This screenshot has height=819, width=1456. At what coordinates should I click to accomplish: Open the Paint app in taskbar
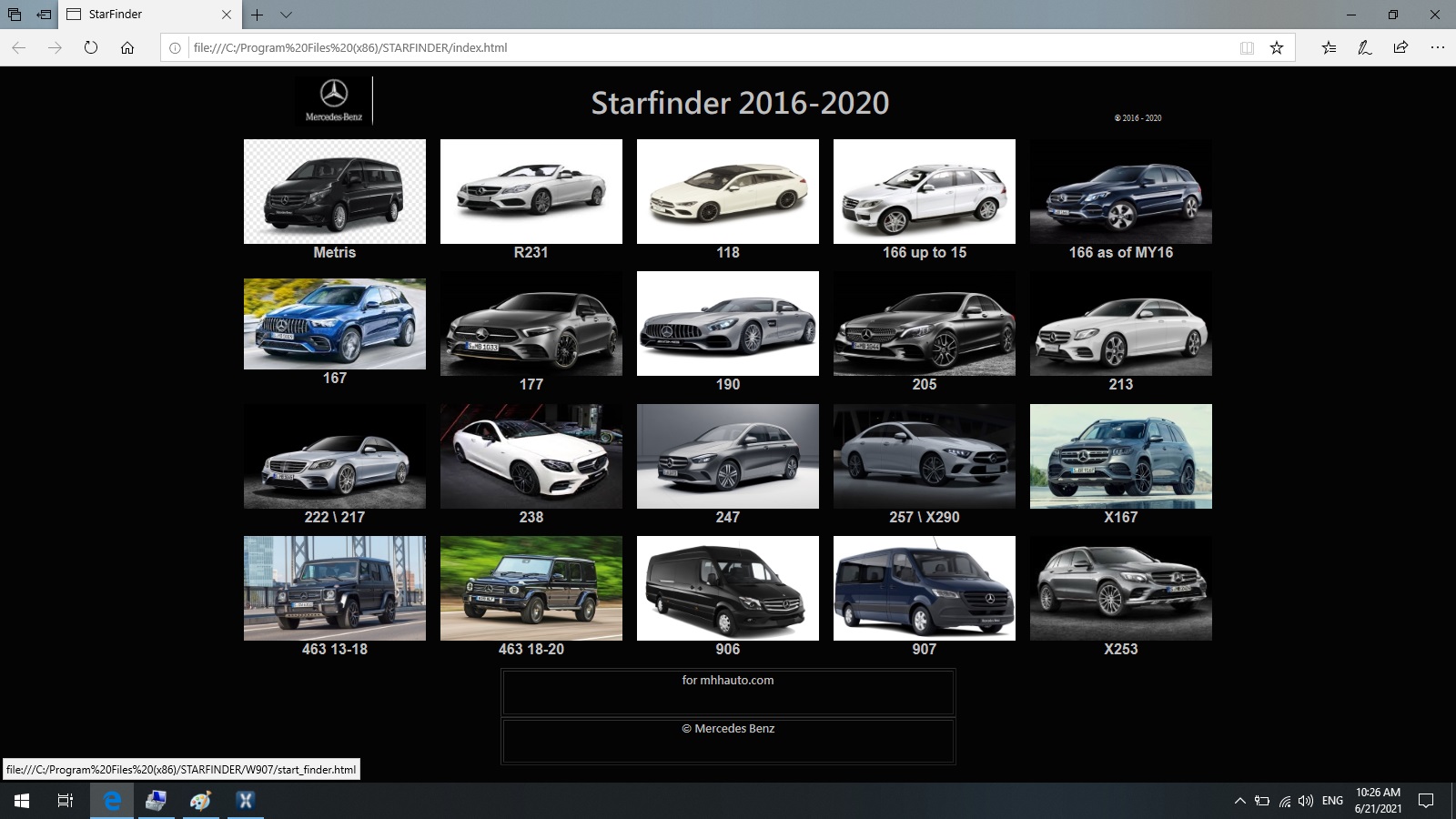tap(200, 801)
